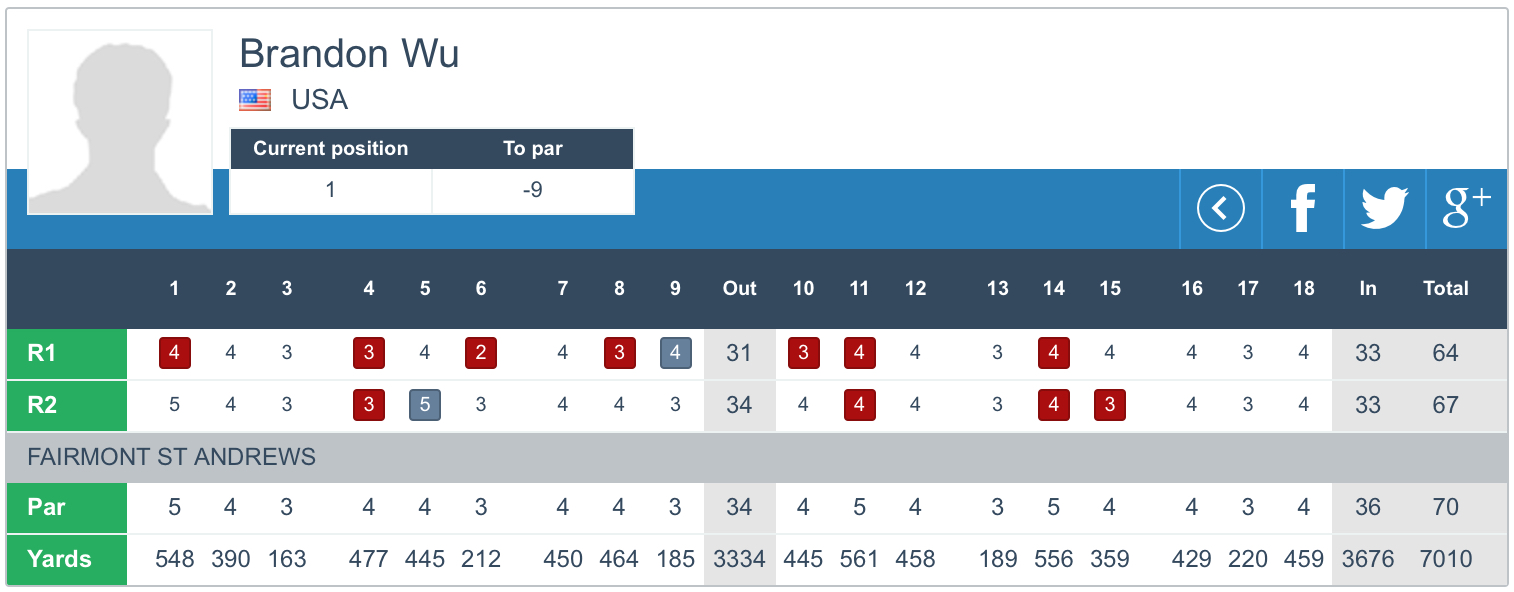Click the Brandon Wu player name
This screenshot has width=1514, height=592.
(x=349, y=53)
